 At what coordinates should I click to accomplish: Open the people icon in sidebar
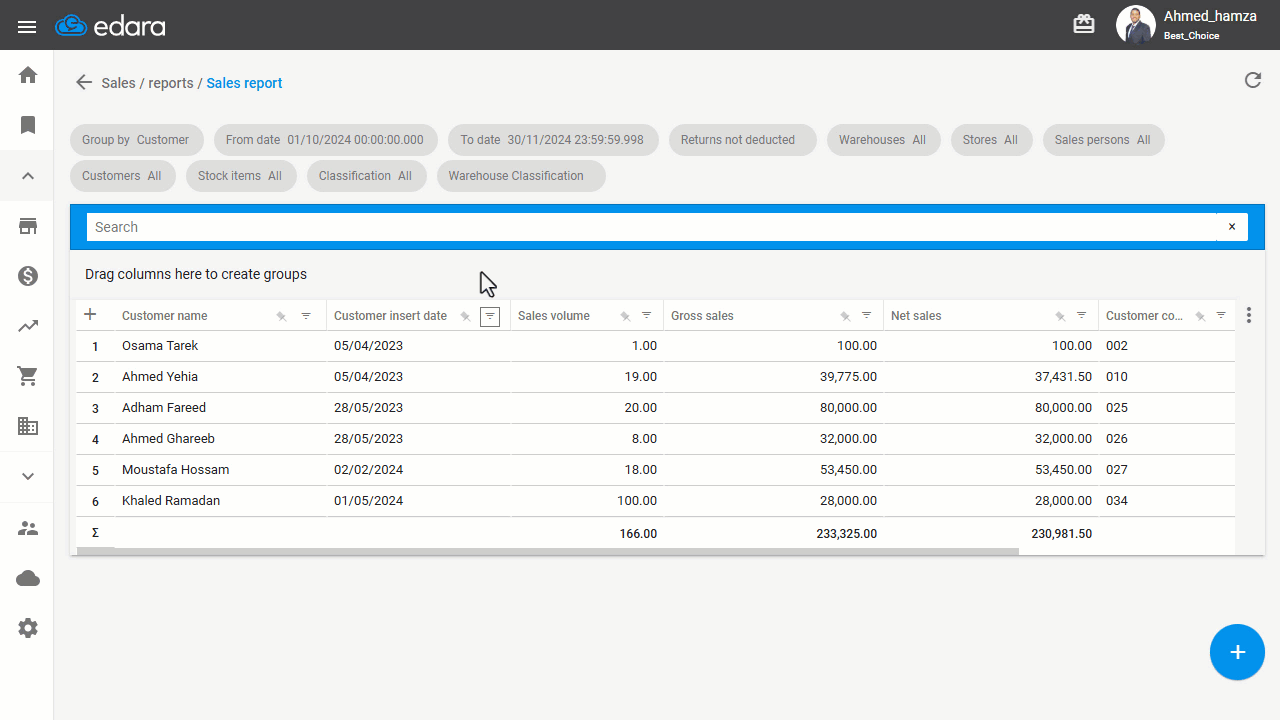[28, 528]
